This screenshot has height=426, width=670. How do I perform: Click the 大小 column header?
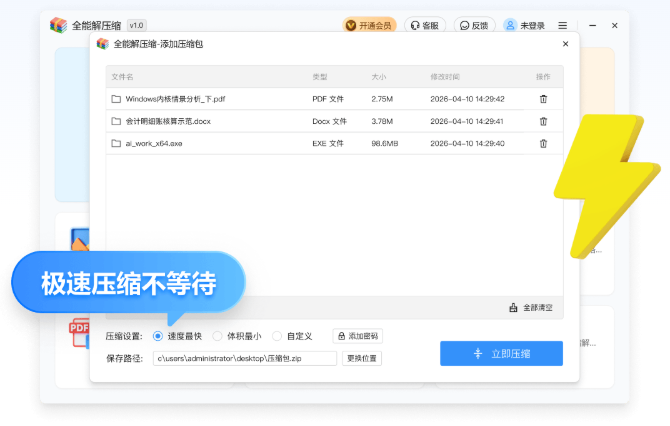(379, 77)
